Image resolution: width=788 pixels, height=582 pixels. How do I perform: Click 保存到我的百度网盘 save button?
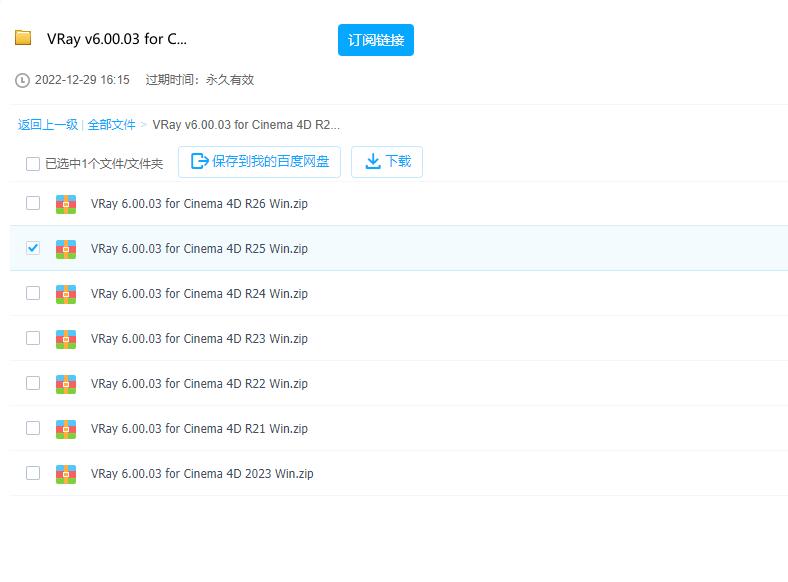tap(259, 162)
